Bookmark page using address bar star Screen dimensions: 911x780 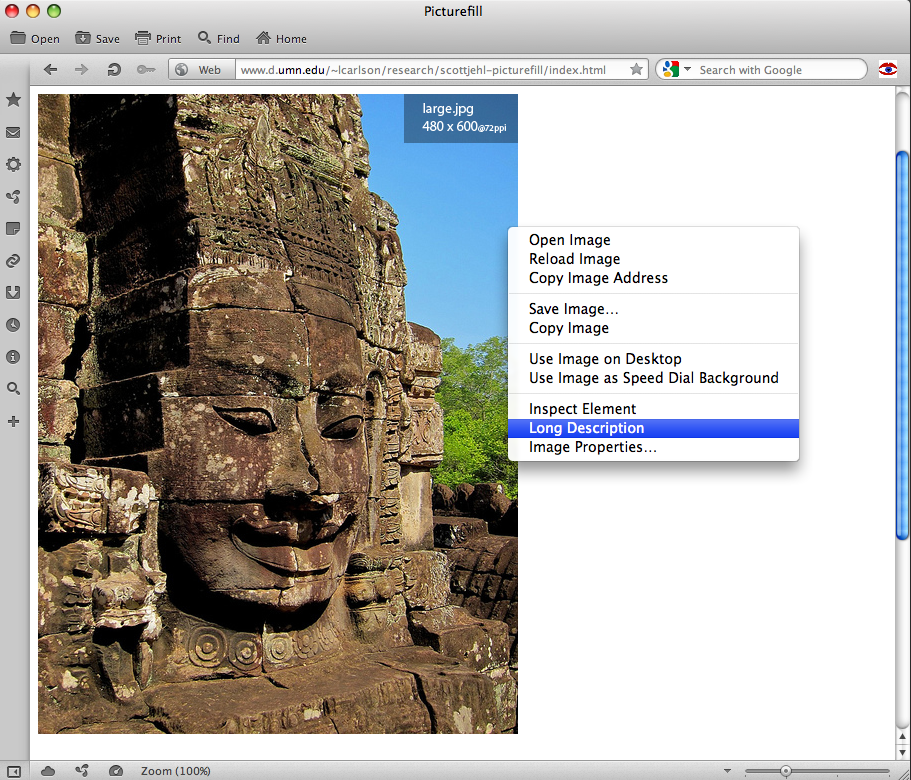tap(636, 69)
